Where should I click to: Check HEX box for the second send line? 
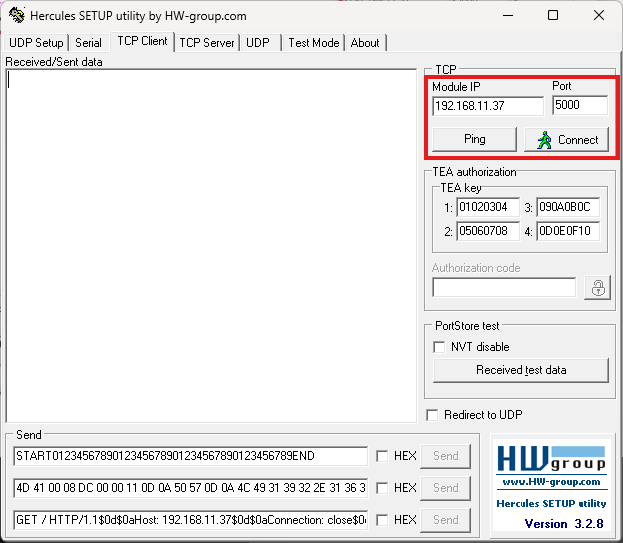[x=382, y=488]
